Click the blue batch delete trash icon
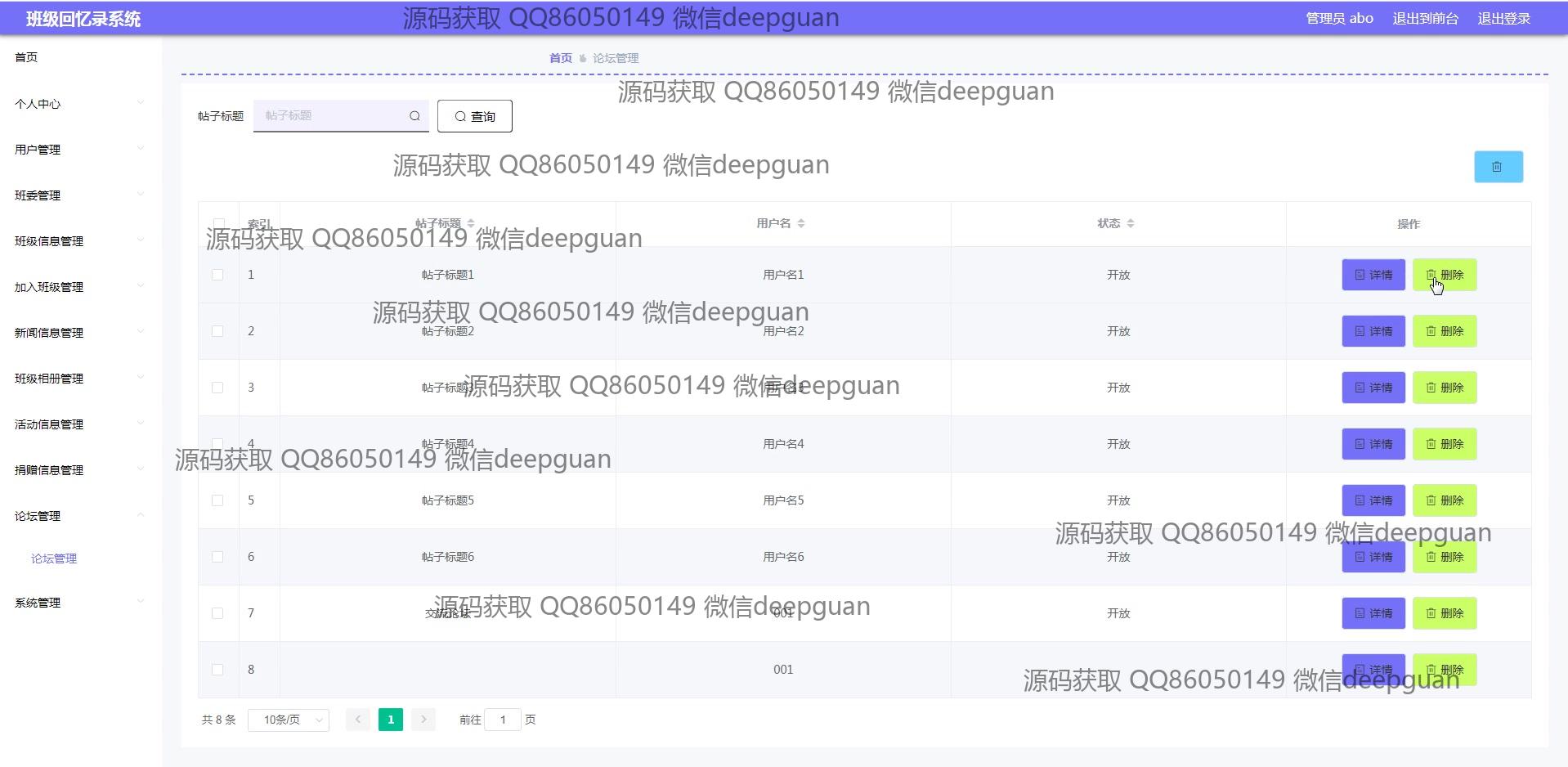This screenshot has height=767, width=1568. (x=1498, y=167)
